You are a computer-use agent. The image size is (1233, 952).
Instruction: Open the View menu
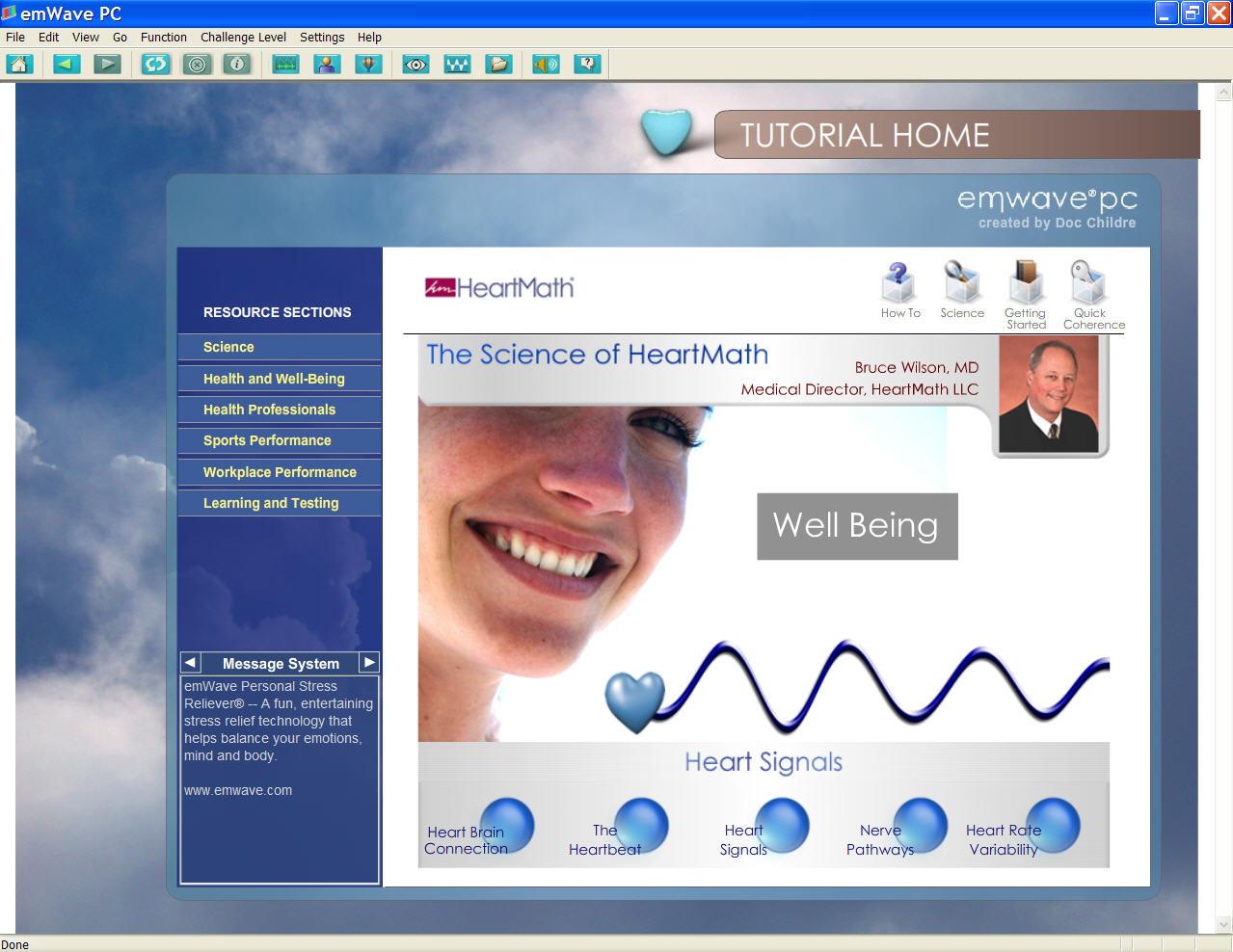point(86,38)
